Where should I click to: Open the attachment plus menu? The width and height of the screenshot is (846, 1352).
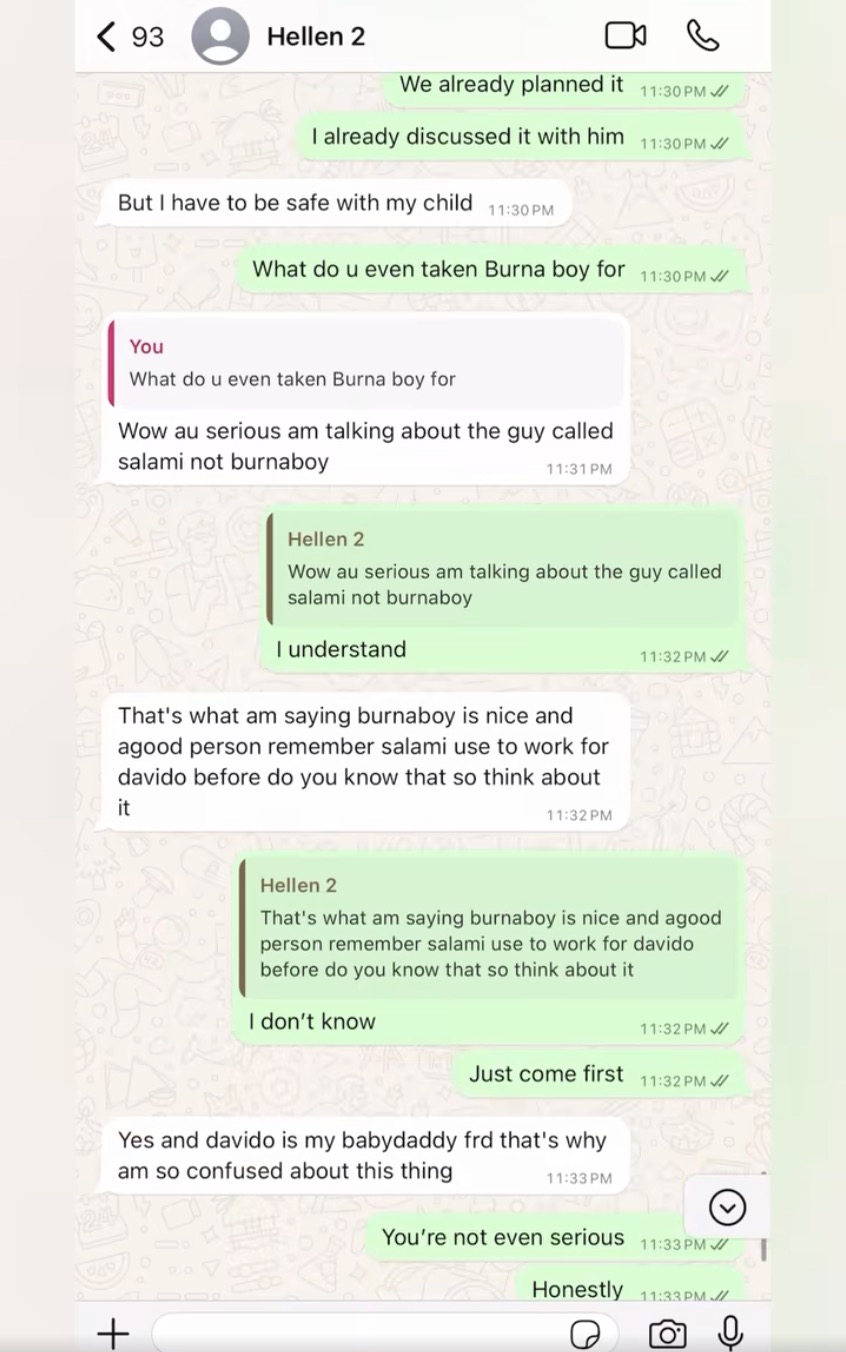coord(113,1332)
